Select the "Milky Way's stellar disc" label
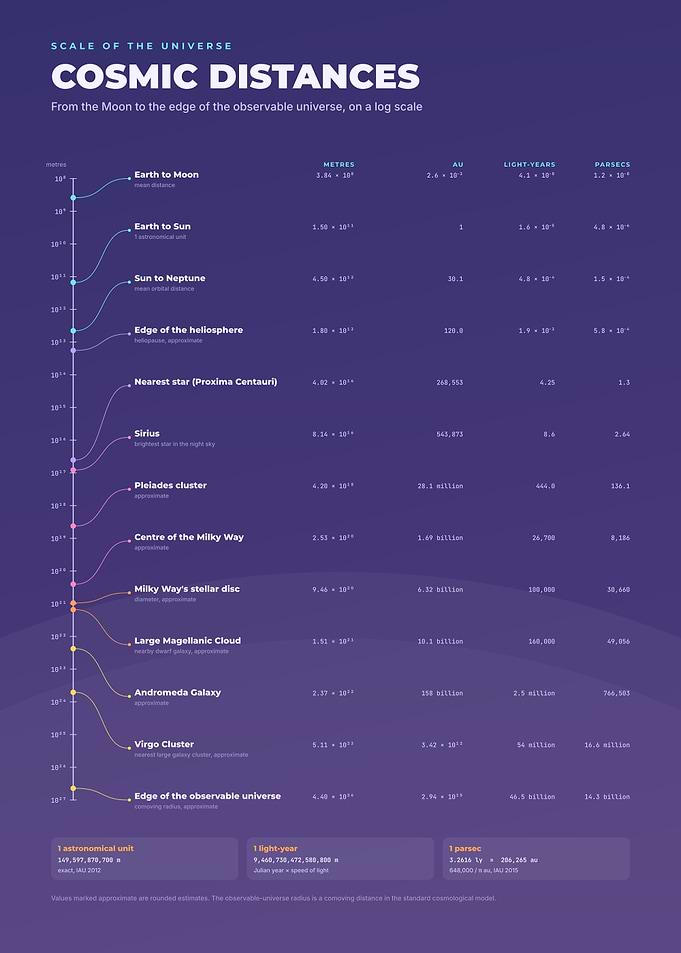 pyautogui.click(x=187, y=589)
